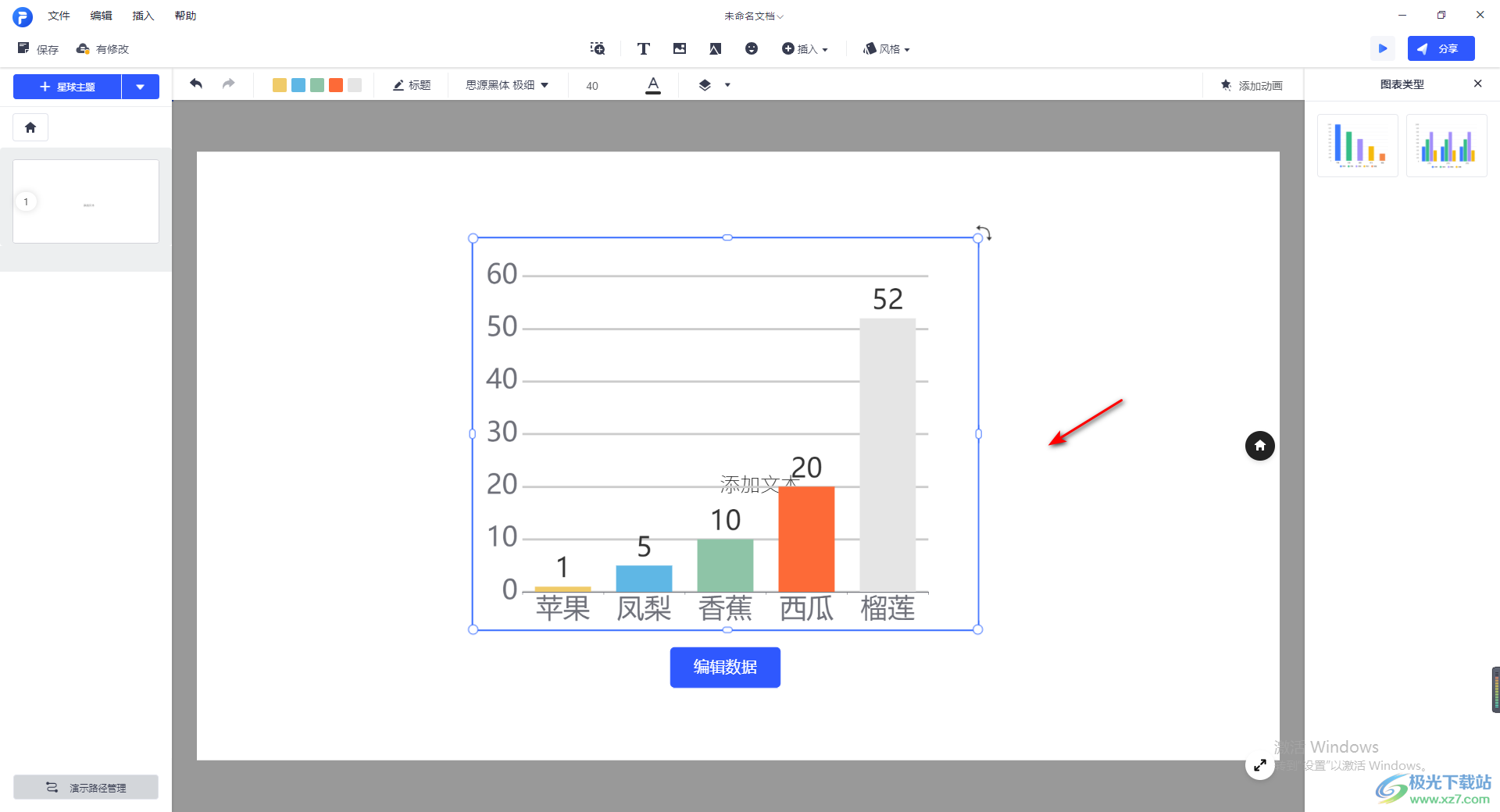Redo the last action

(228, 84)
